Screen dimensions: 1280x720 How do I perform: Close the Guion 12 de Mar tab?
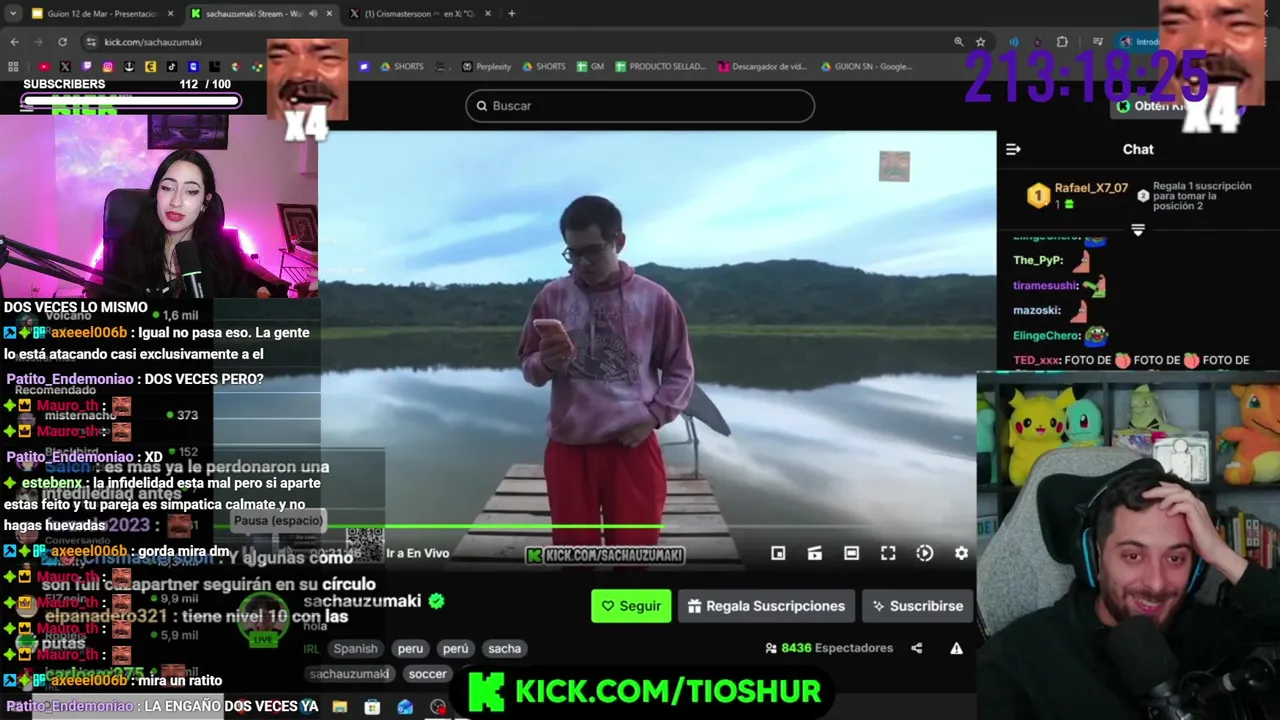click(x=170, y=14)
